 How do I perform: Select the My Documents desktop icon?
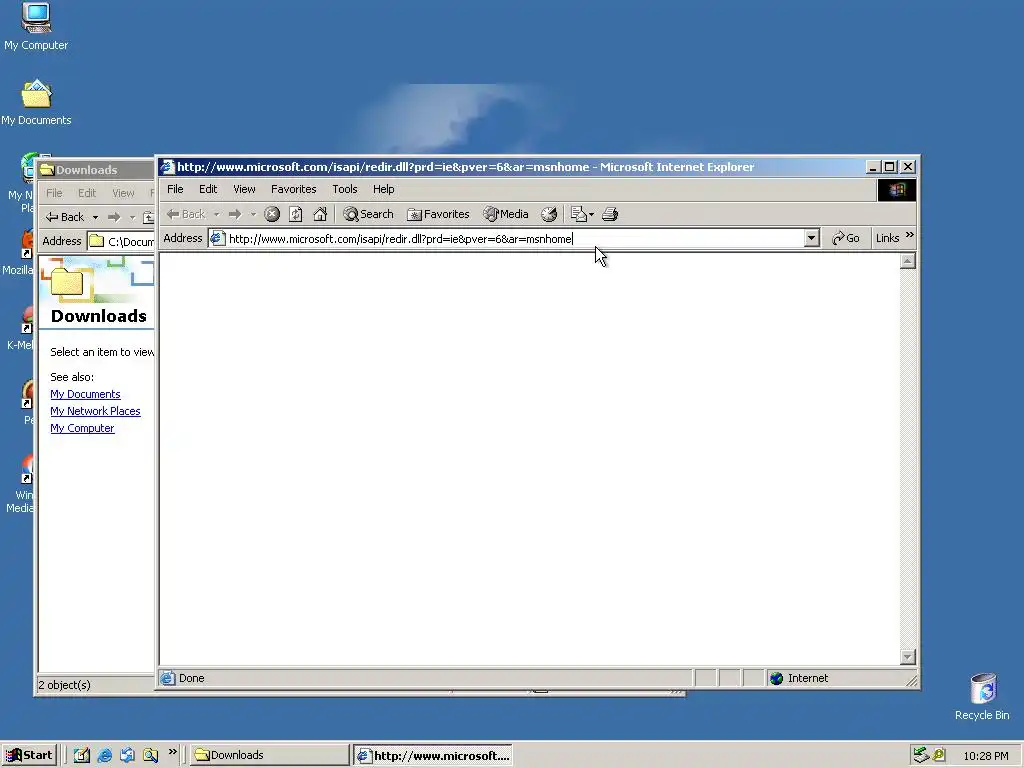click(36, 103)
